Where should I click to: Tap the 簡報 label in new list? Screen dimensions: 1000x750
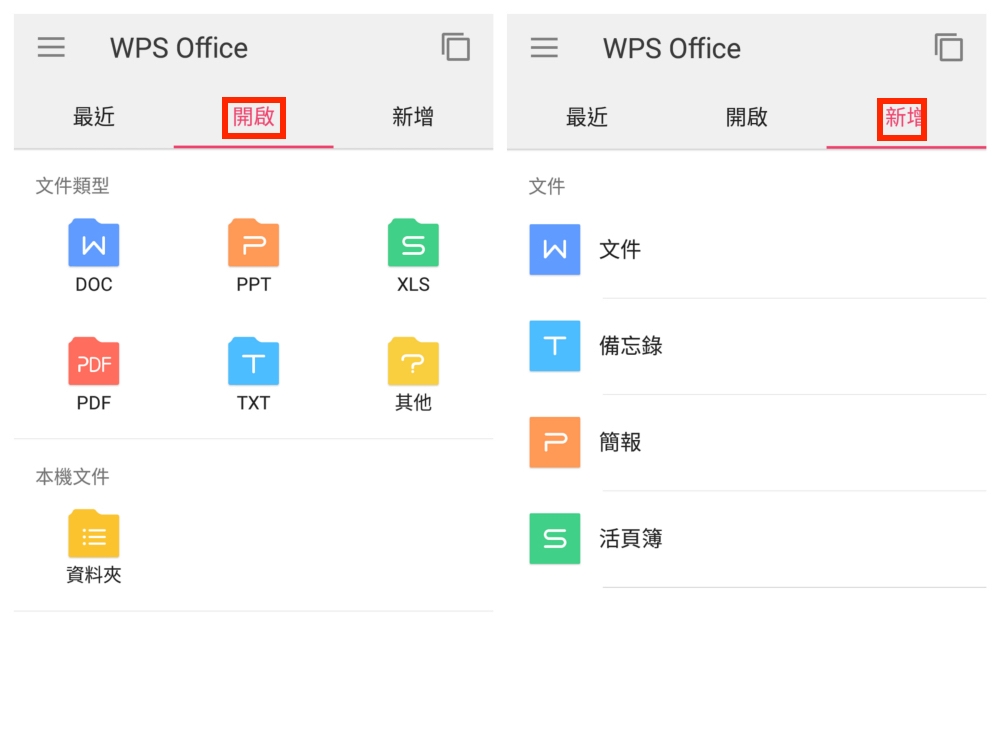click(620, 442)
